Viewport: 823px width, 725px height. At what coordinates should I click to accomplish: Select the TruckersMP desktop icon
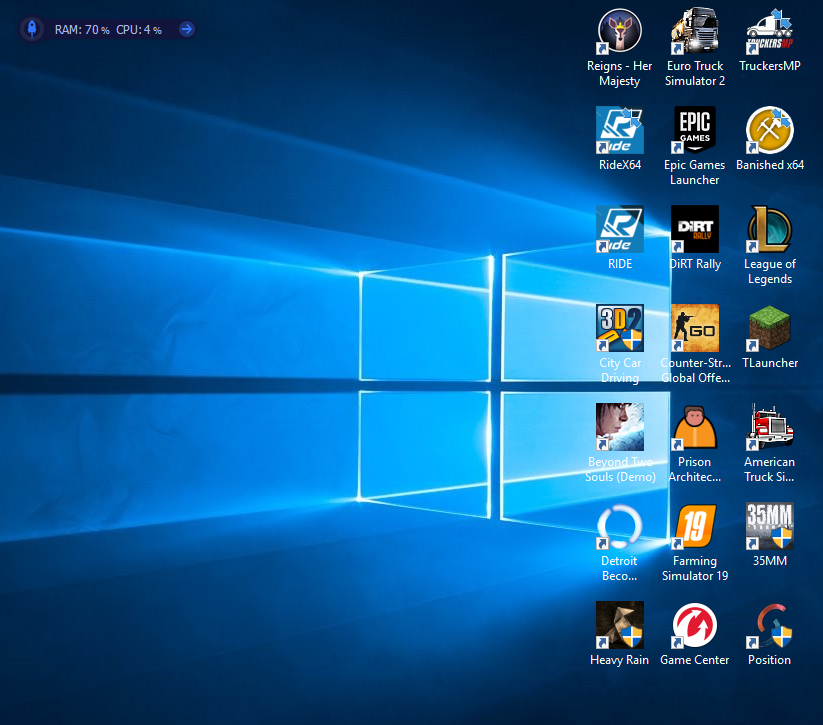click(x=769, y=31)
